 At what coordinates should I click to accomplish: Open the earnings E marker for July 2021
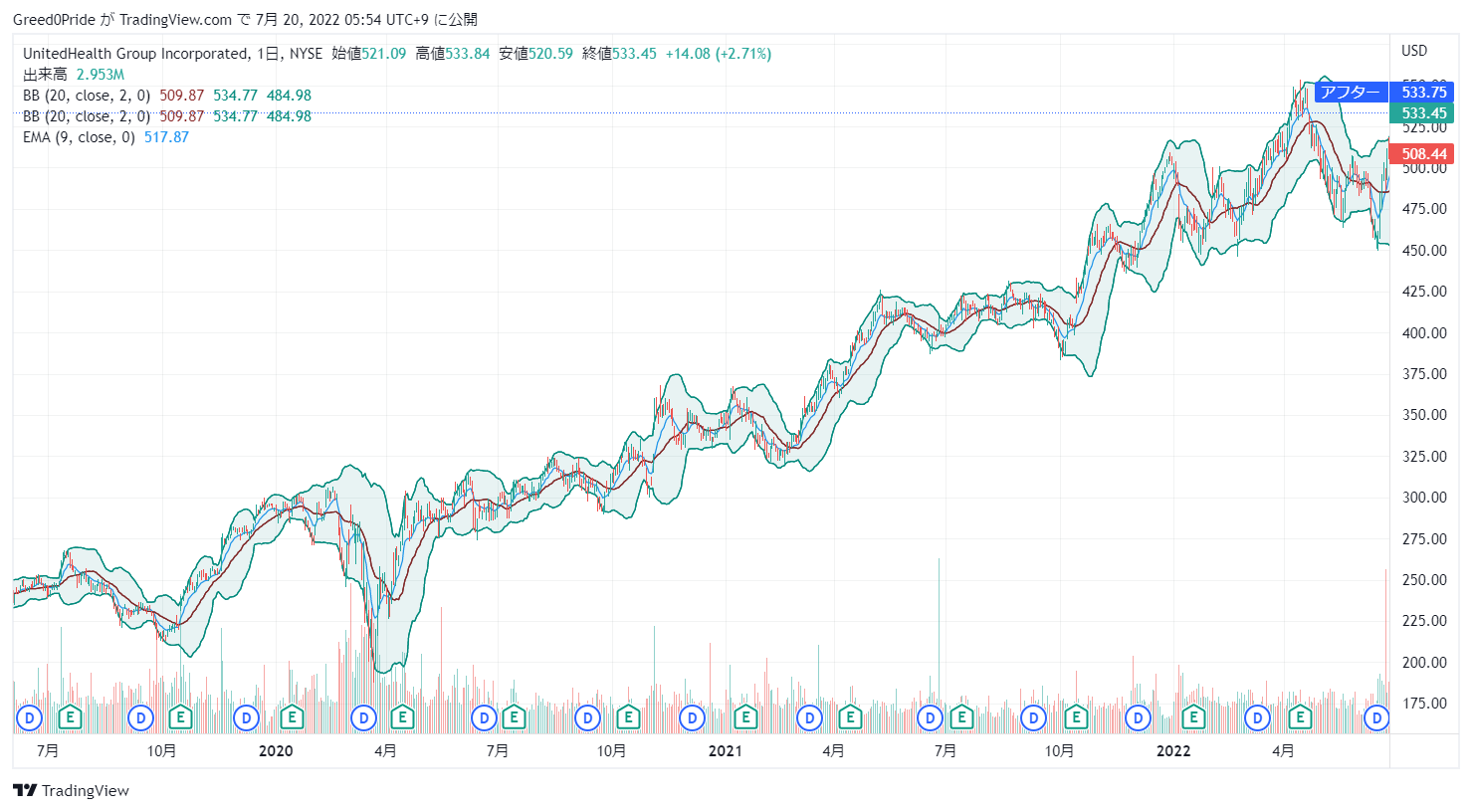[x=961, y=716]
